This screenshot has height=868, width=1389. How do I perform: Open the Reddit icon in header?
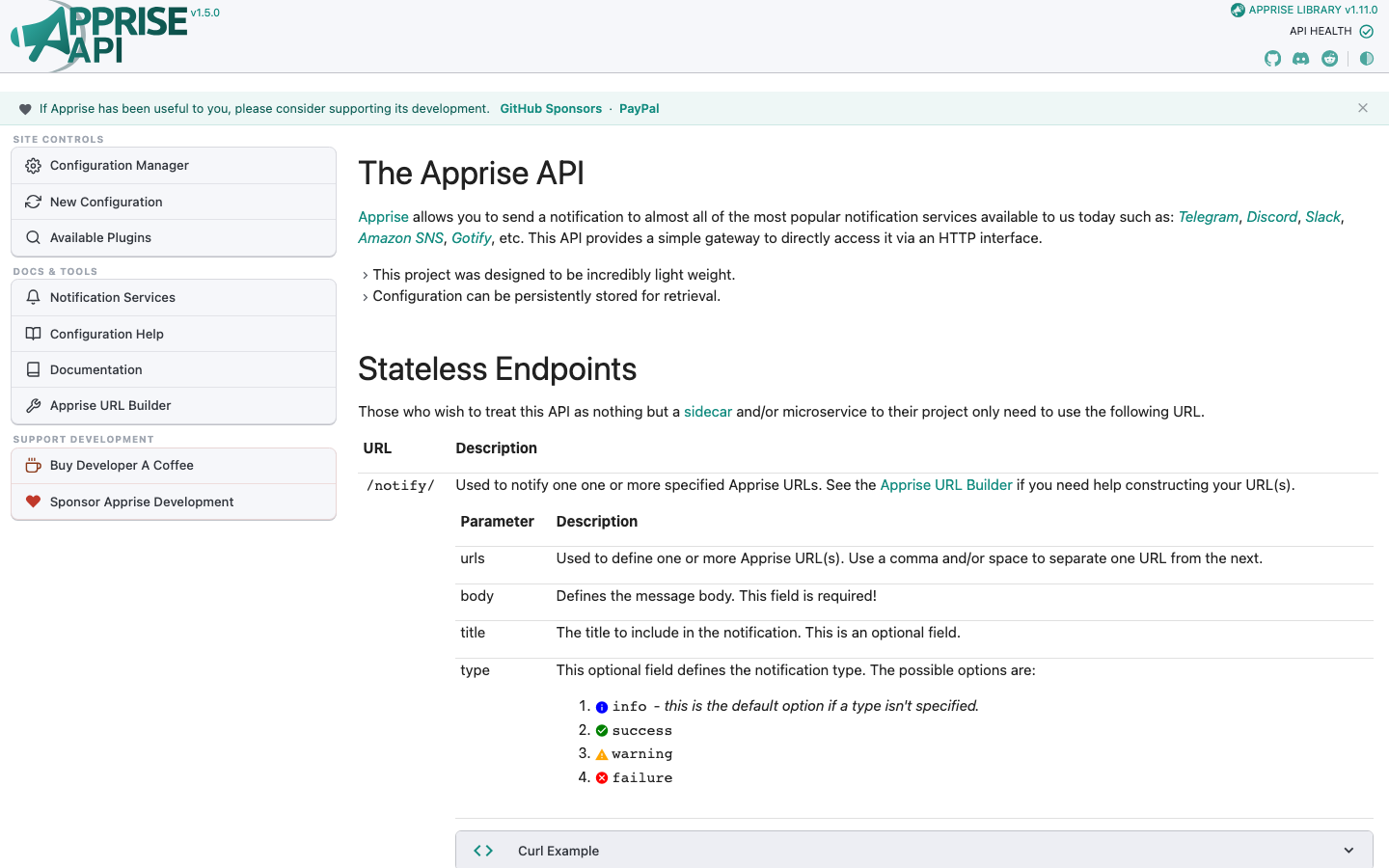(1330, 59)
